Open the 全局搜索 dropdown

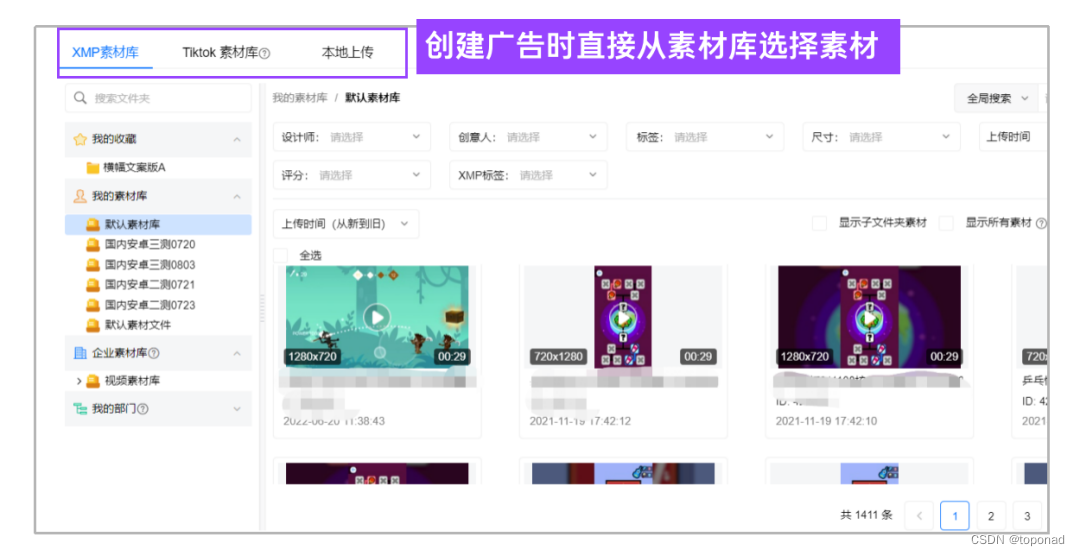click(x=997, y=99)
